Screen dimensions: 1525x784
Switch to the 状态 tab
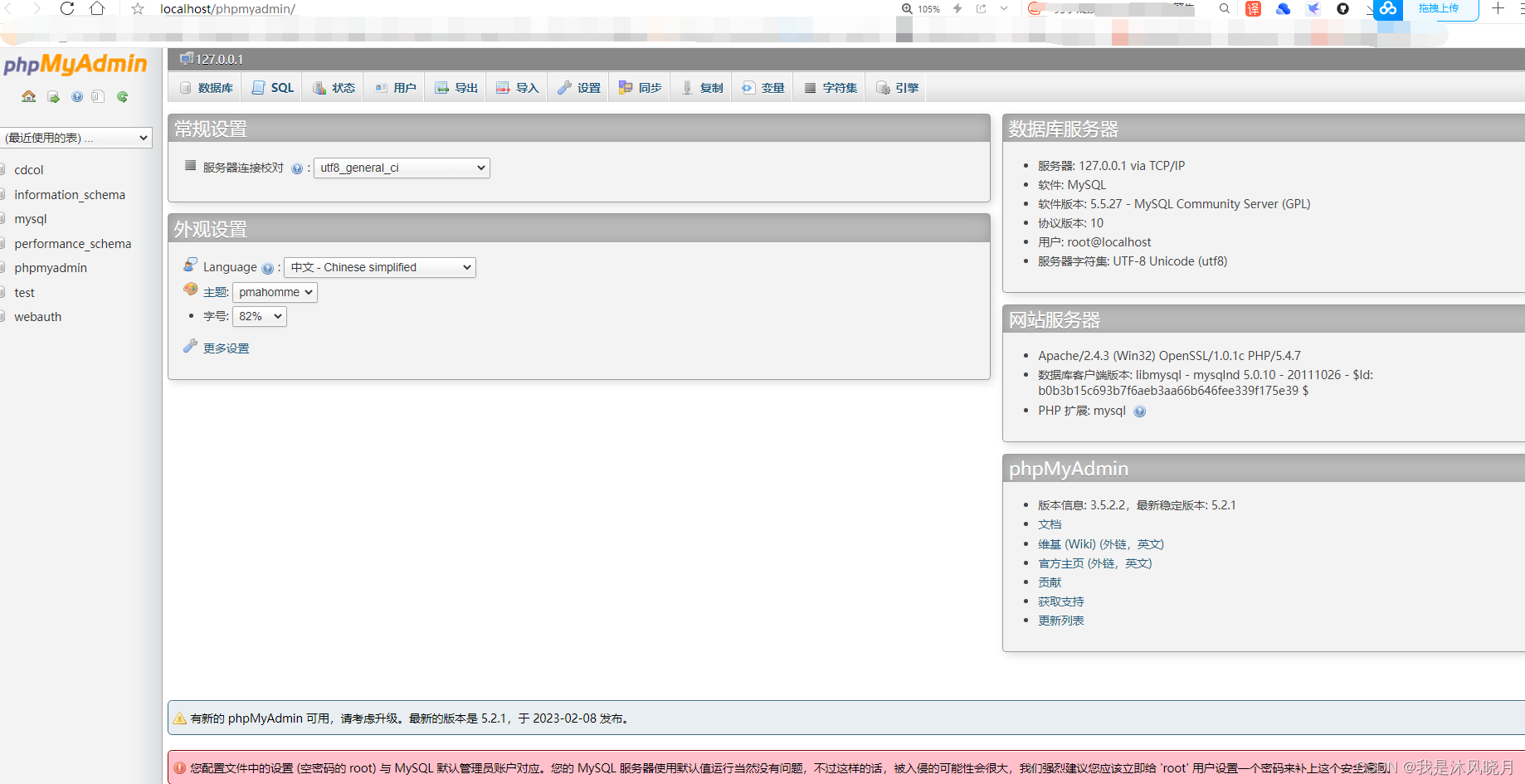pyautogui.click(x=334, y=88)
